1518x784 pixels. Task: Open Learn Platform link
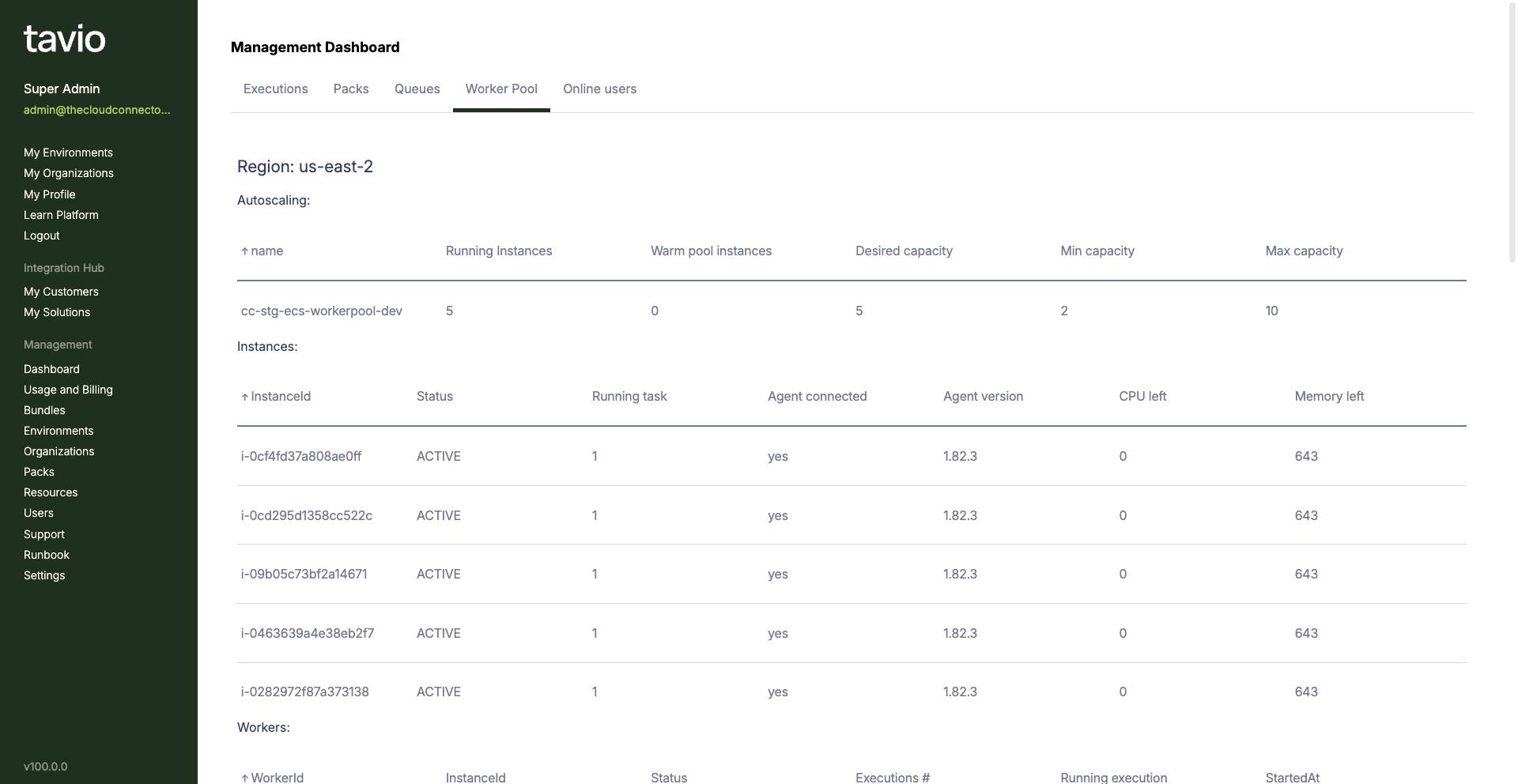click(x=61, y=215)
